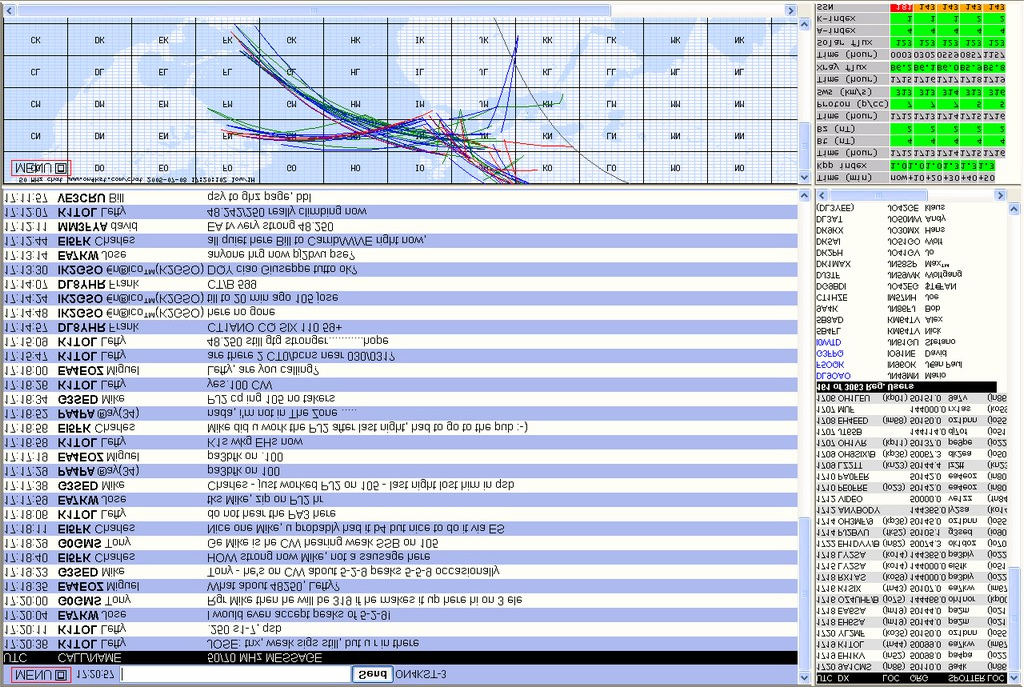Click the DX column header of the spot list
The width and height of the screenshot is (1024, 687).
[842, 679]
